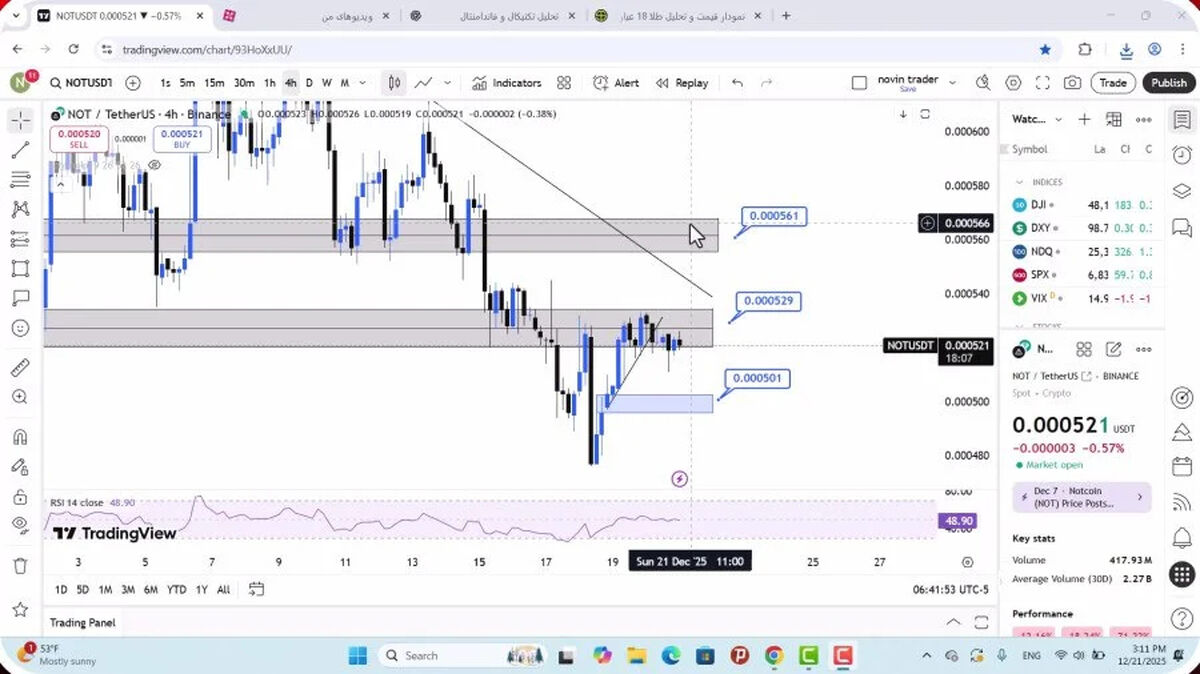The height and width of the screenshot is (674, 1200).
Task: Open the chats panel icon
Action: tap(1182, 227)
